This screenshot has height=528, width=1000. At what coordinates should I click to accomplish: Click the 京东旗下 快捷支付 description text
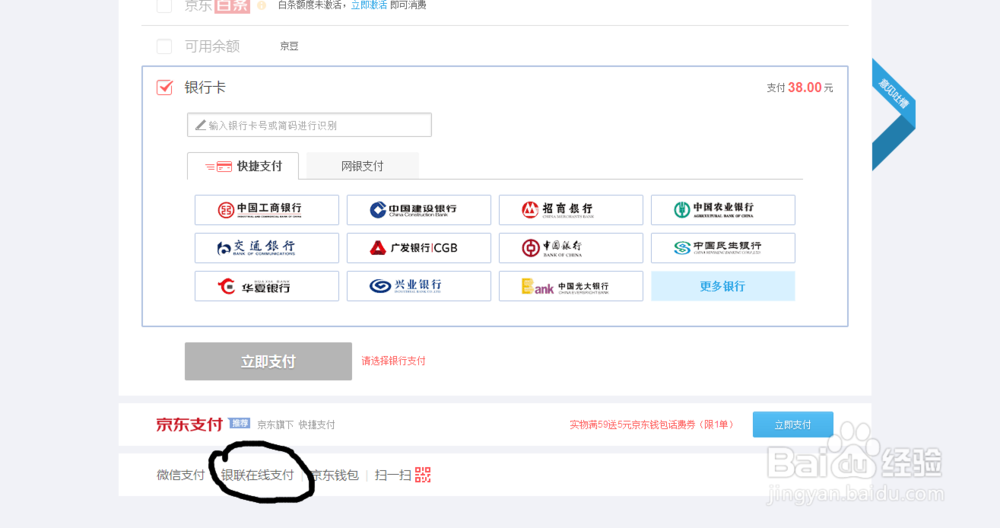(x=296, y=425)
